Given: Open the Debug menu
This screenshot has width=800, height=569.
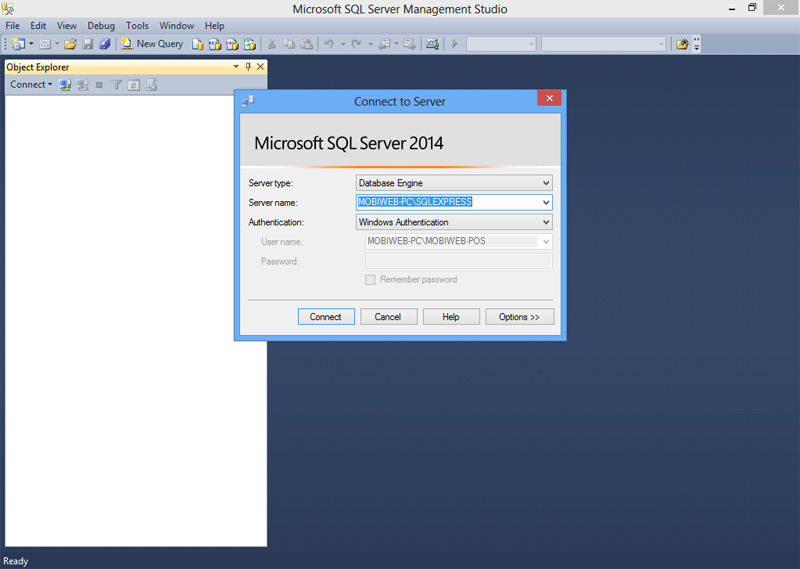Looking at the screenshot, I should coord(101,26).
